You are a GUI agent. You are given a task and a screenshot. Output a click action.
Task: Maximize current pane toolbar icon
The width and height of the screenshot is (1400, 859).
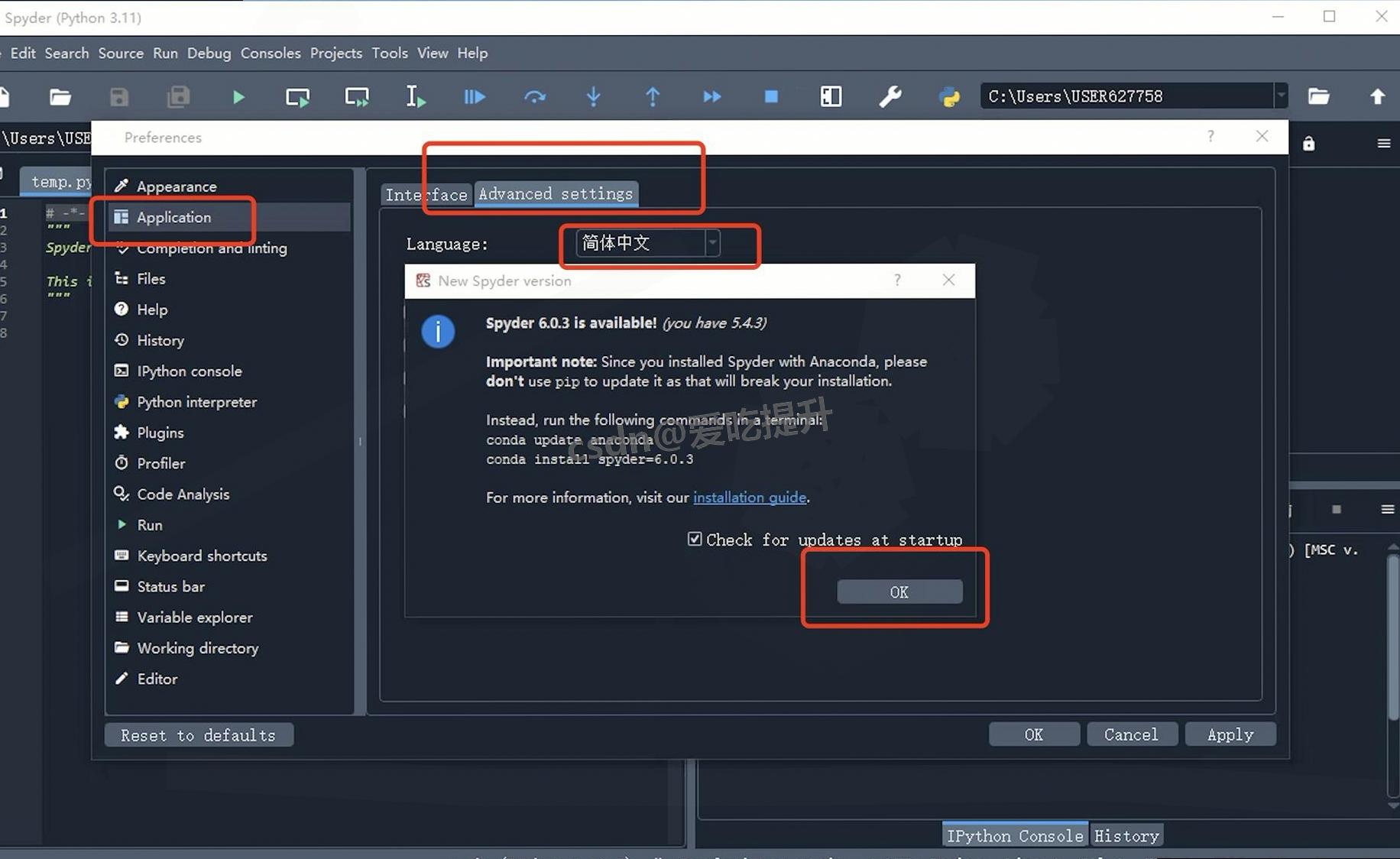pos(831,97)
